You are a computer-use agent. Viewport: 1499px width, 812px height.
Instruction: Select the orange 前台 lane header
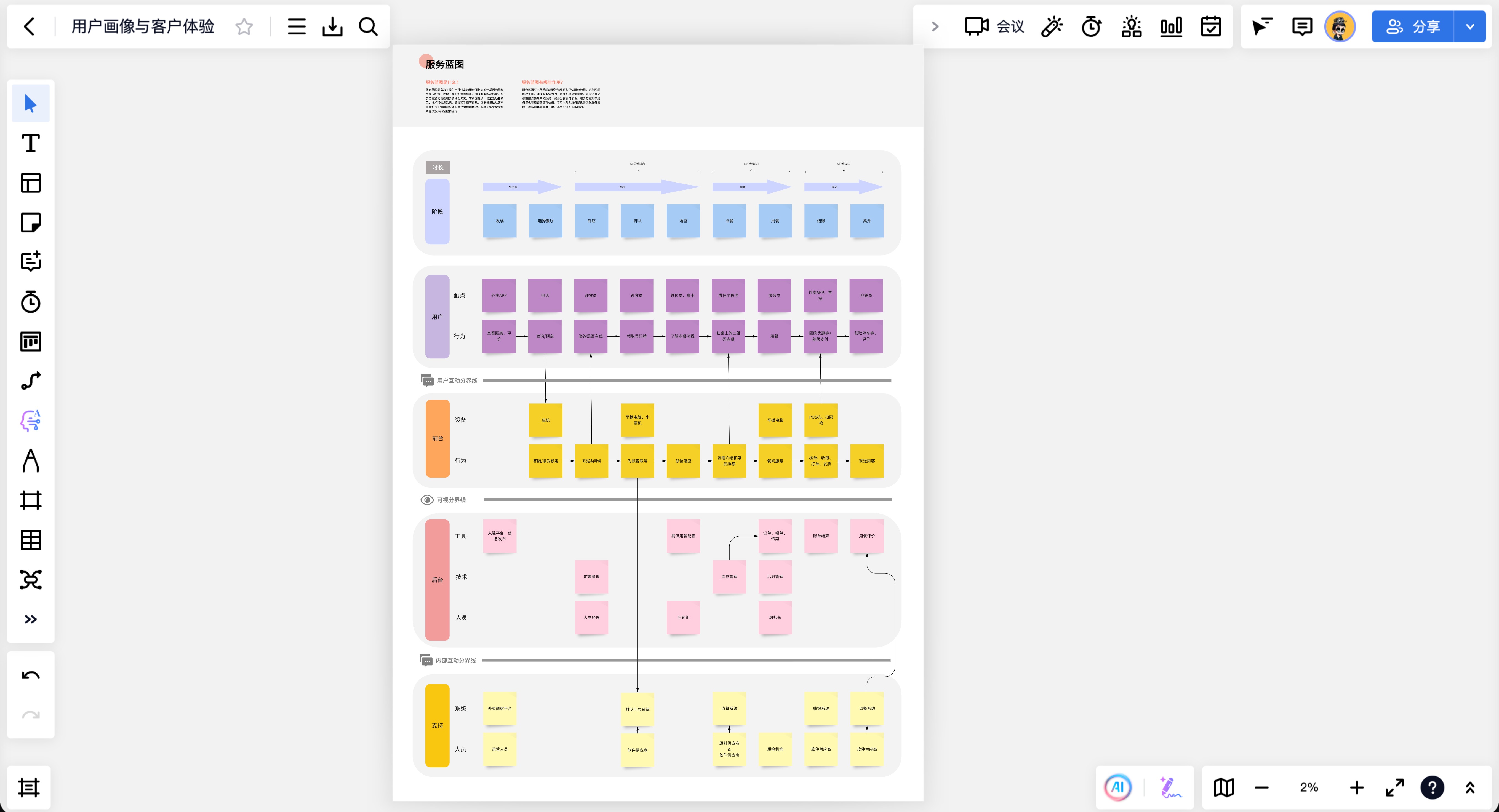(438, 439)
